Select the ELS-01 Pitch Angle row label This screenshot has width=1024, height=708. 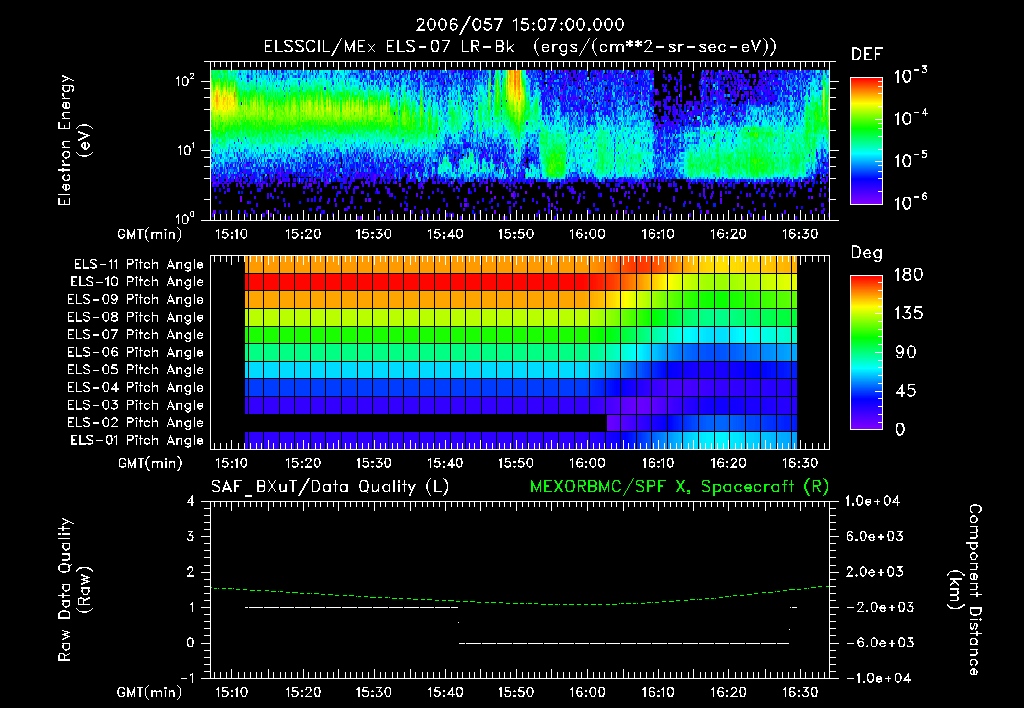pyautogui.click(x=137, y=440)
